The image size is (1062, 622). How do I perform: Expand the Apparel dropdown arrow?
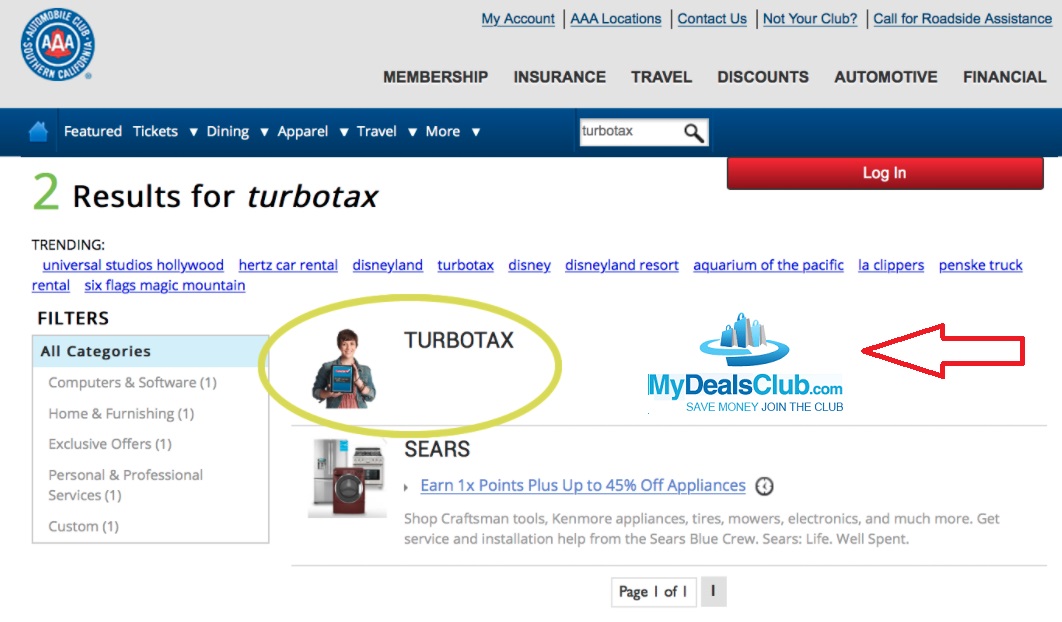344,132
